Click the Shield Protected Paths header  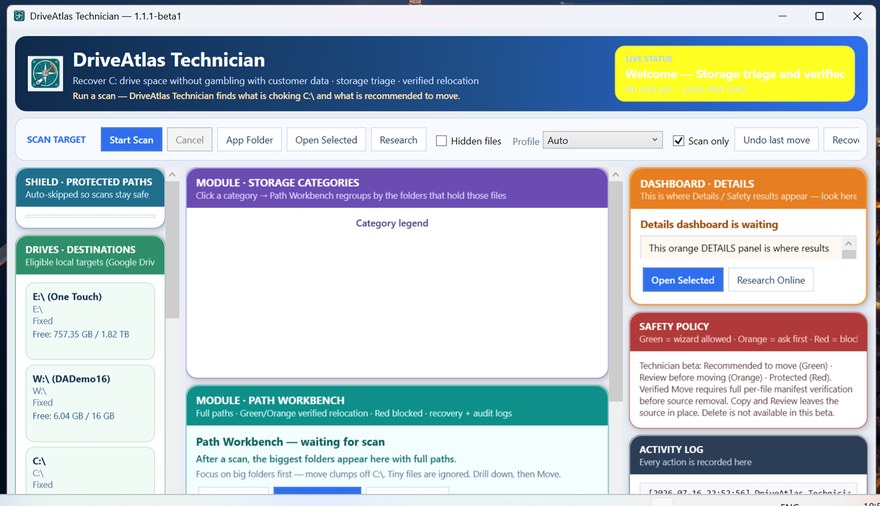pos(90,188)
